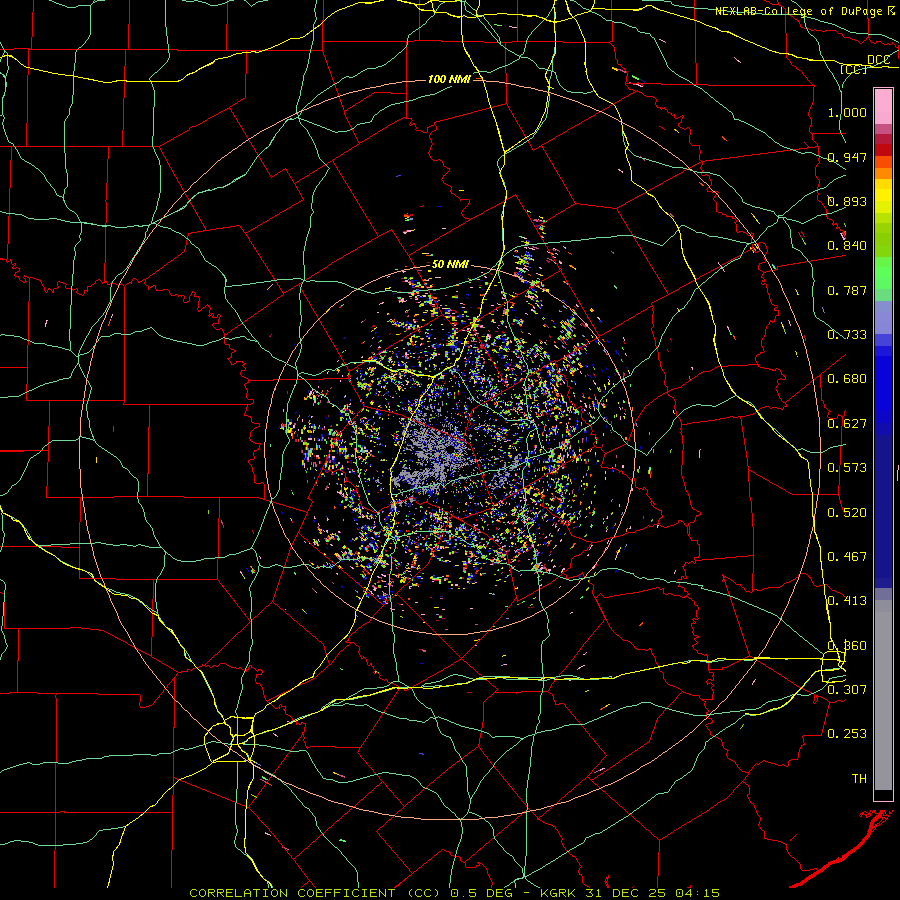900x900 pixels.
Task: Click the TH threshold label on scale
Action: (859, 779)
